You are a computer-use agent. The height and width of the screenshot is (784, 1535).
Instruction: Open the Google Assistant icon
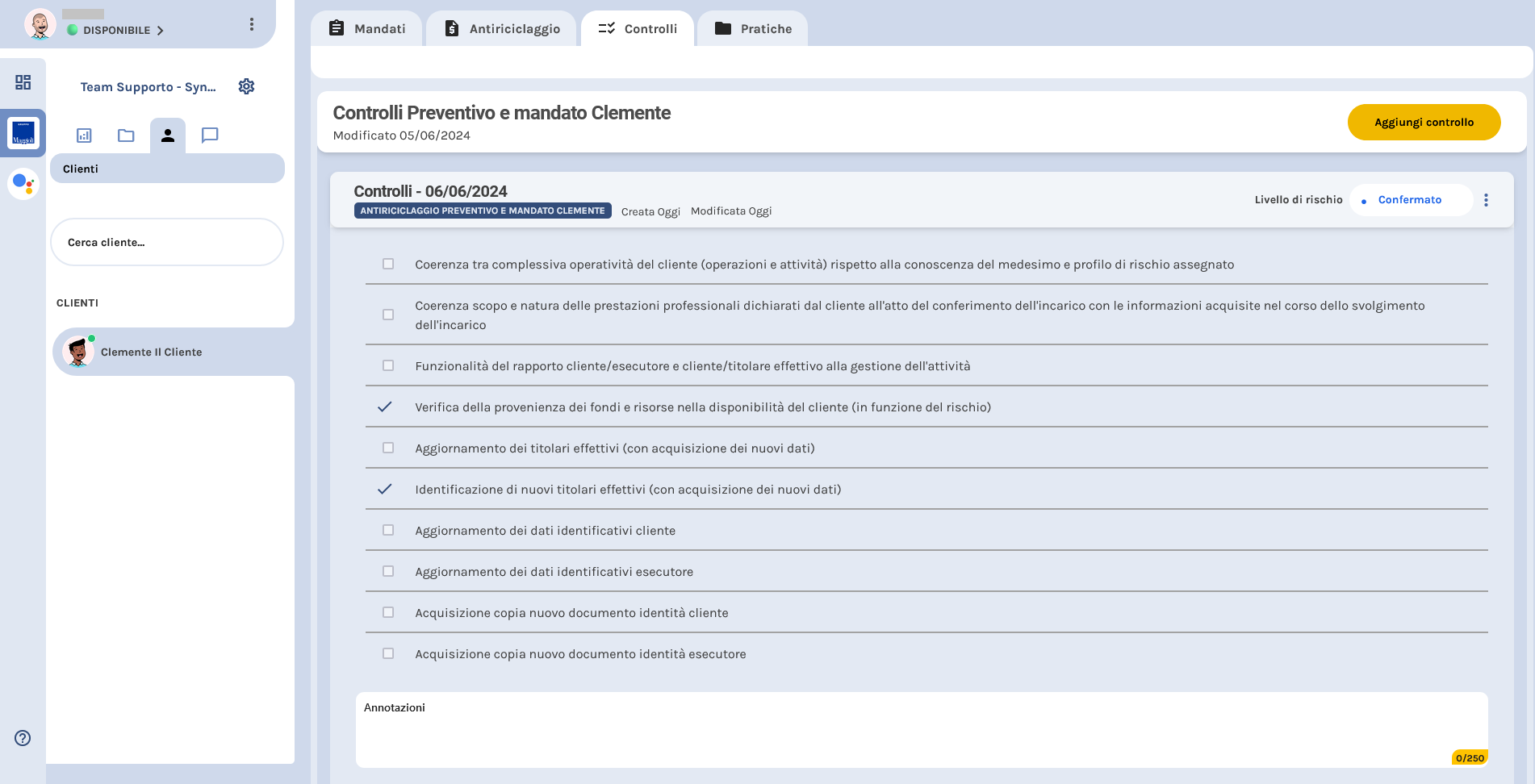tap(23, 183)
